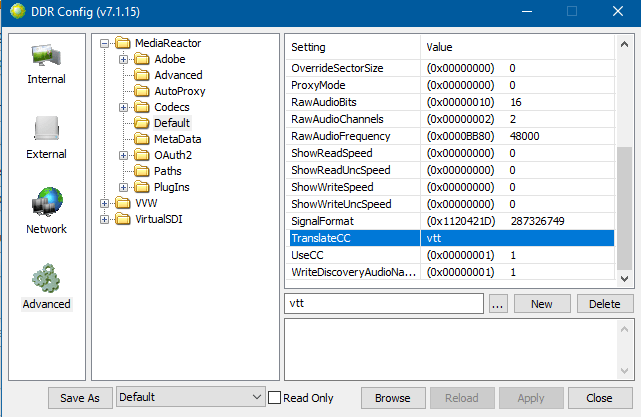This screenshot has height=417, width=641.
Task: Select the Adobe folder icon
Action: tap(142, 59)
